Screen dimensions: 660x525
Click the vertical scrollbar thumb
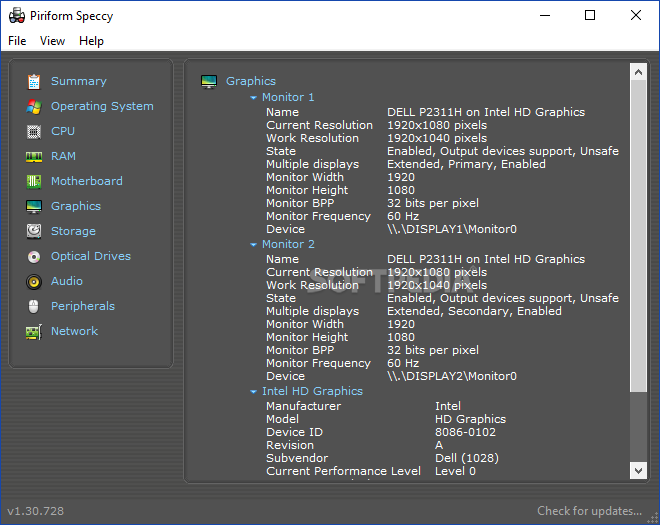coord(638,236)
